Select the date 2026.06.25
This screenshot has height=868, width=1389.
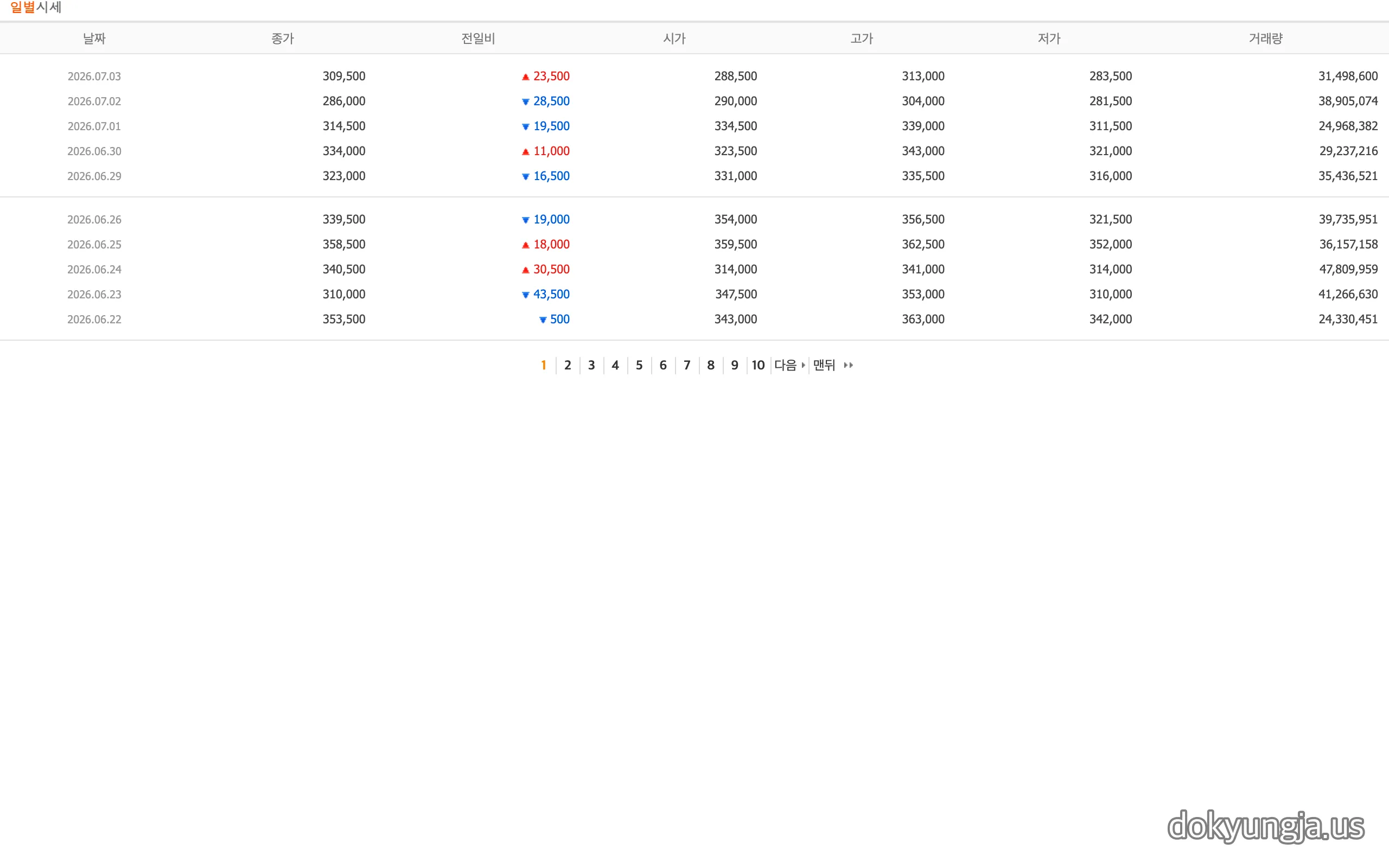coord(94,245)
